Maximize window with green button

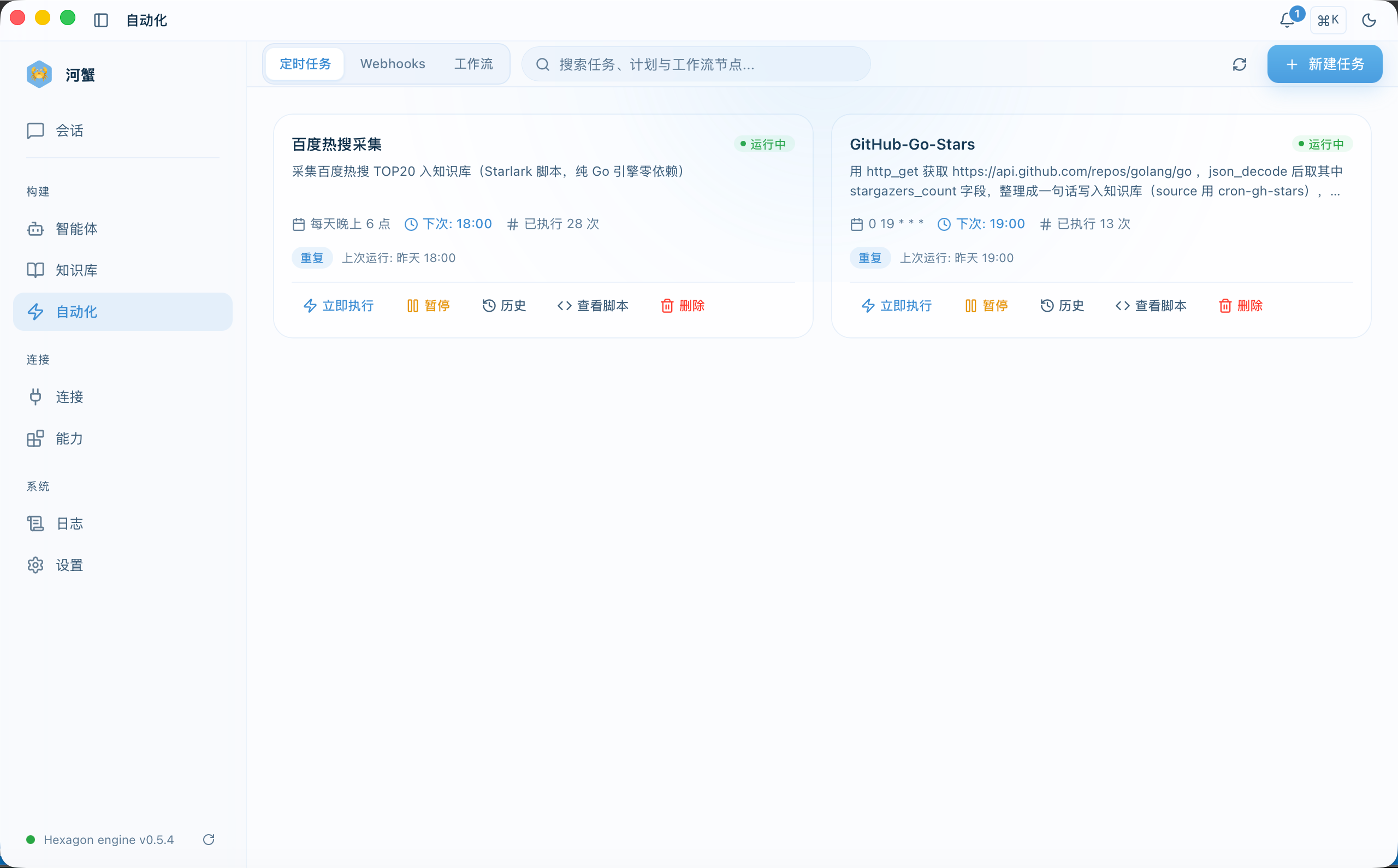click(x=68, y=18)
